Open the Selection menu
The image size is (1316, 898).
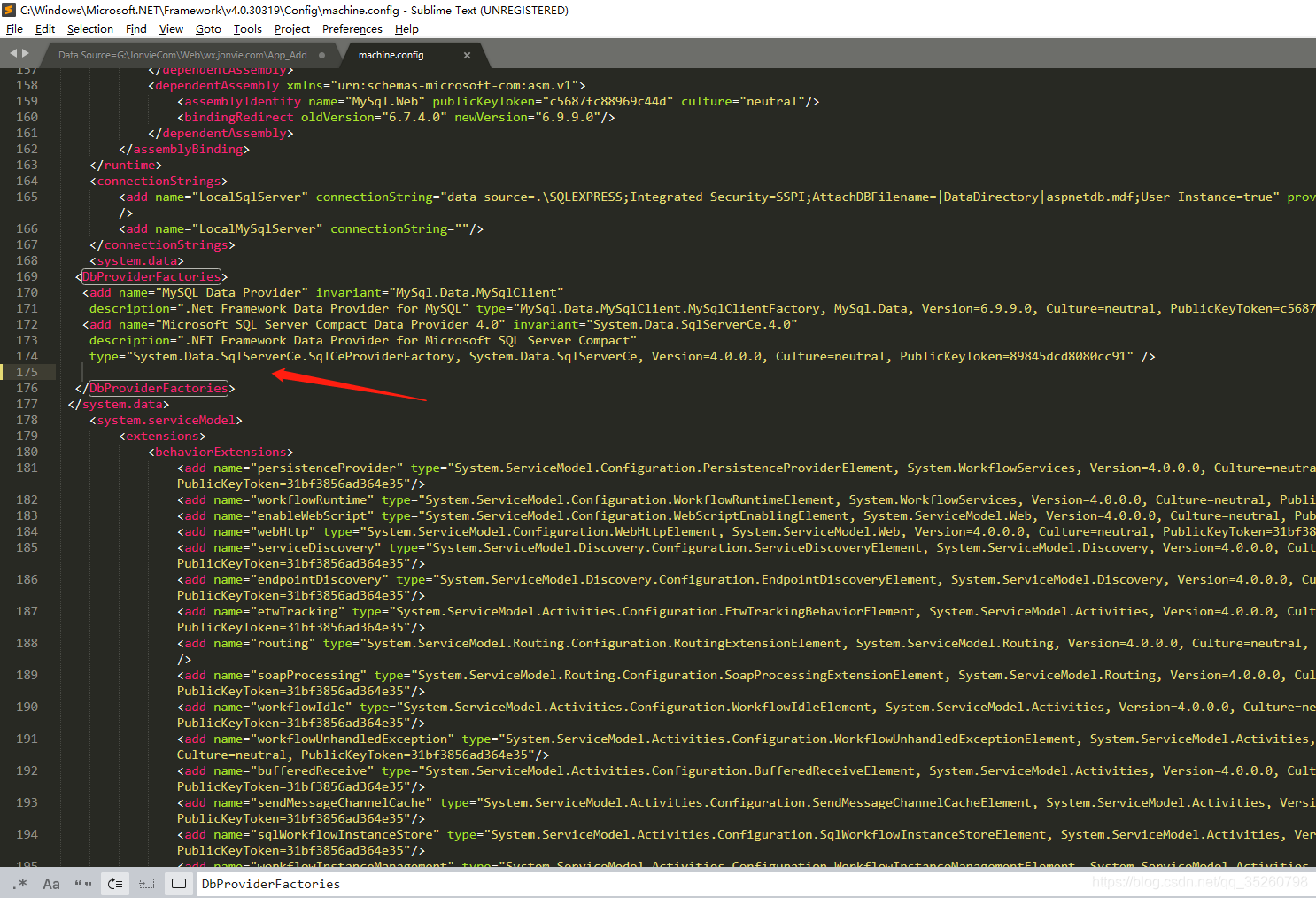click(90, 29)
